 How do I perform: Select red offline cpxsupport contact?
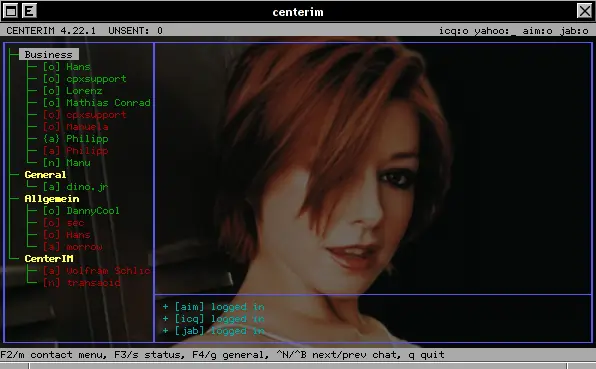(x=84, y=115)
